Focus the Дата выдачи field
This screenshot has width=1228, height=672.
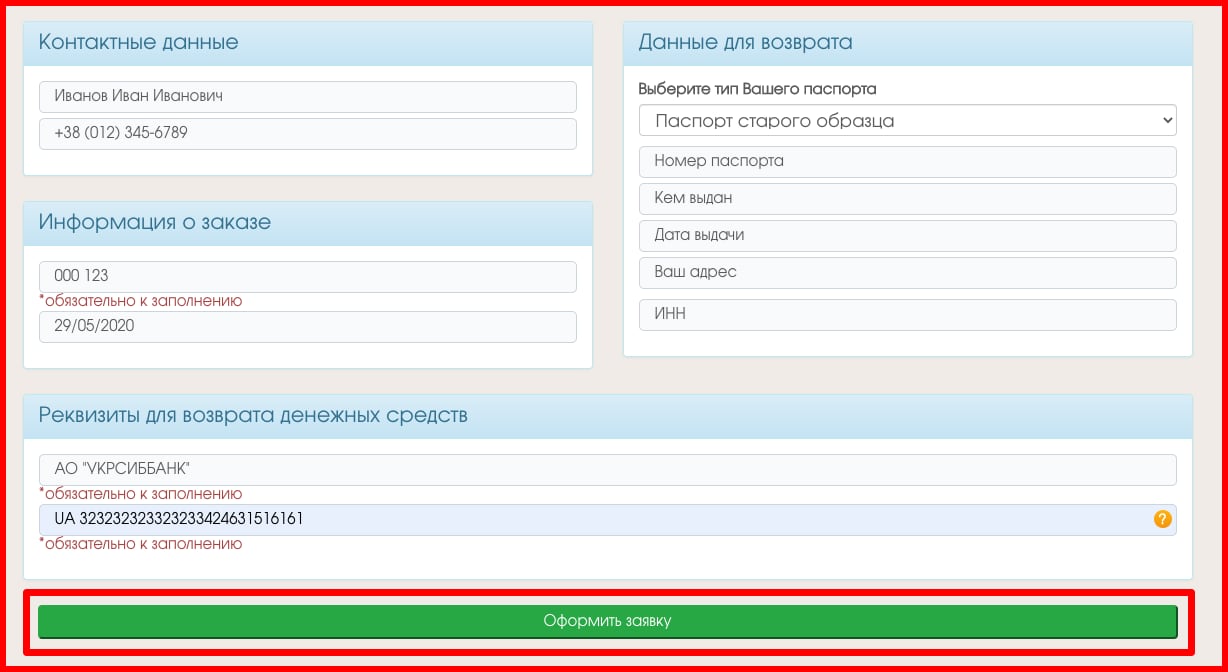coord(907,235)
